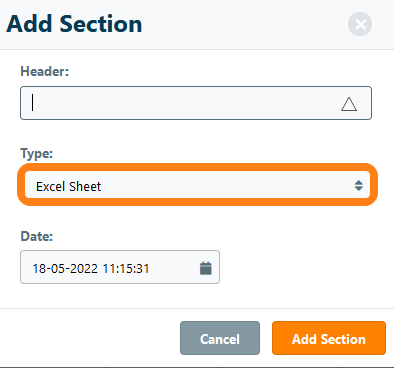
Task: Click the orange highlight border around Type
Action: 197,167
